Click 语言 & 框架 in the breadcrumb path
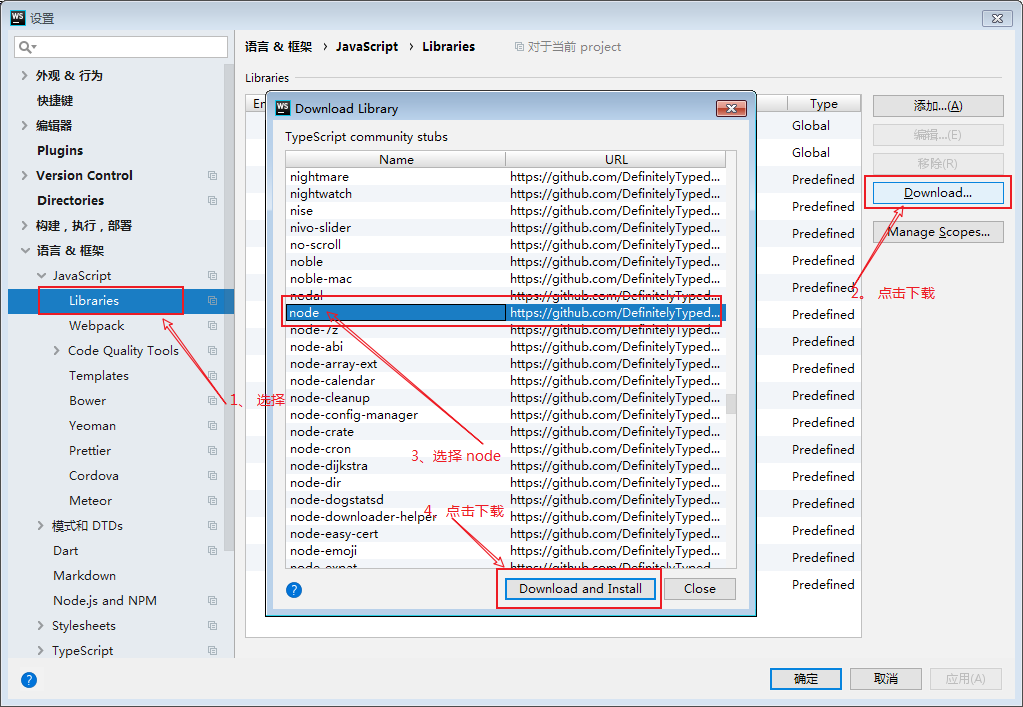 279,47
